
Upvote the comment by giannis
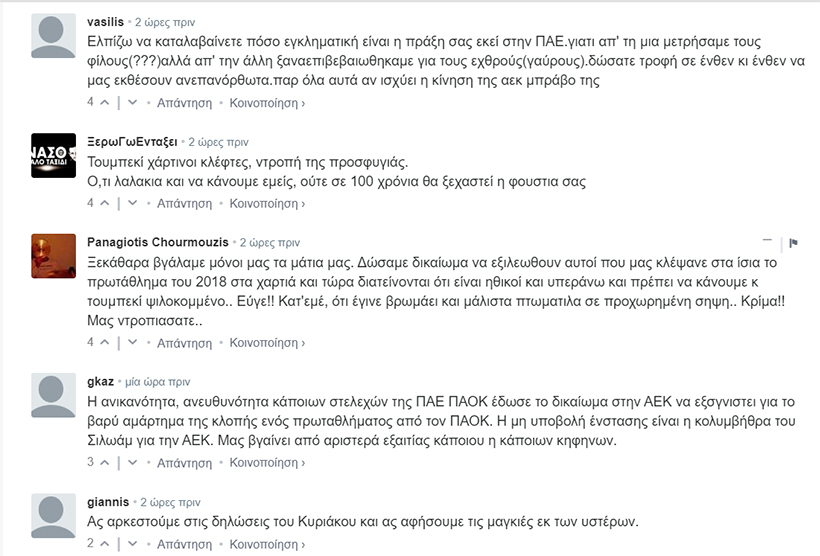[x=106, y=544]
